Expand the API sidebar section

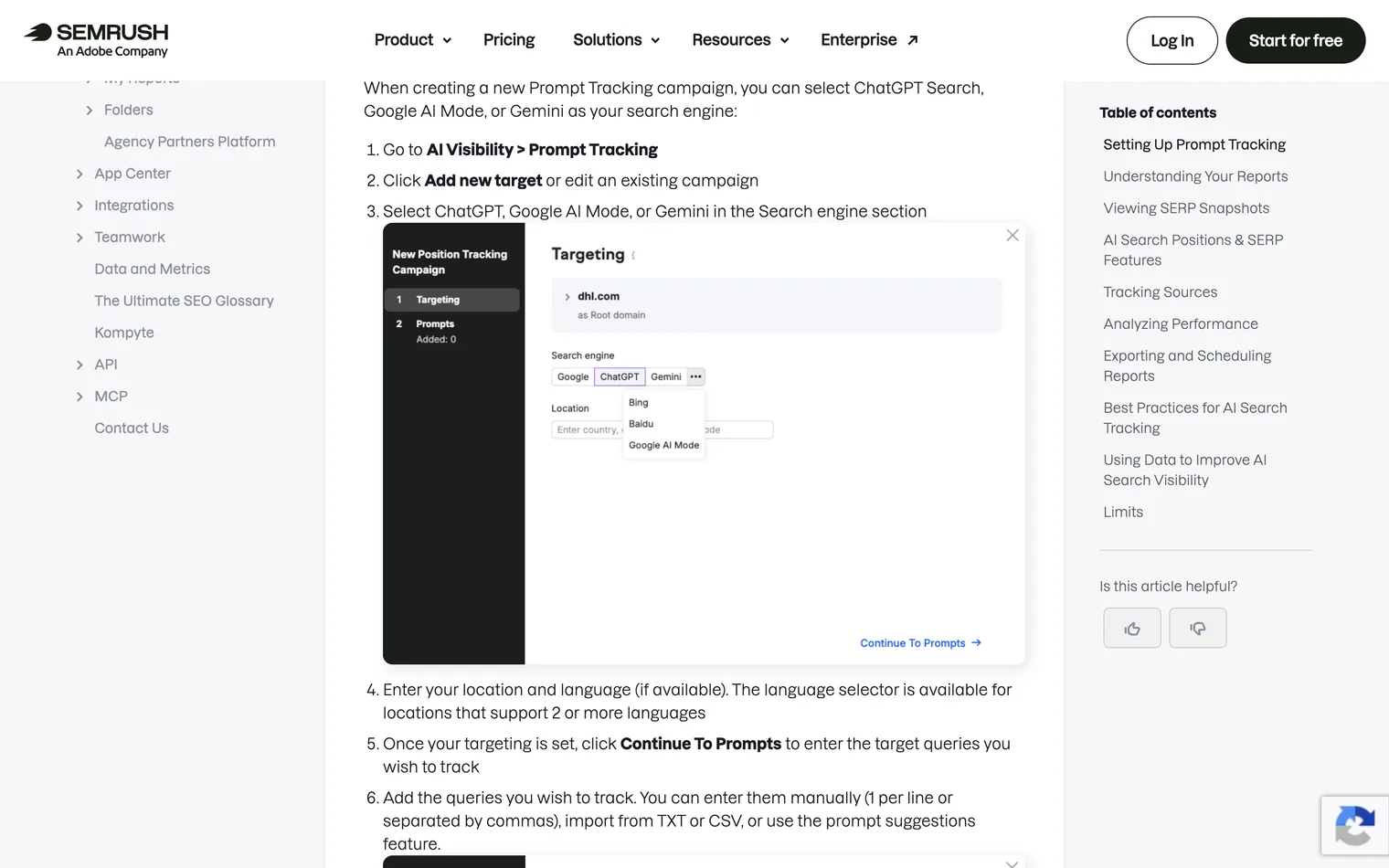tap(80, 365)
